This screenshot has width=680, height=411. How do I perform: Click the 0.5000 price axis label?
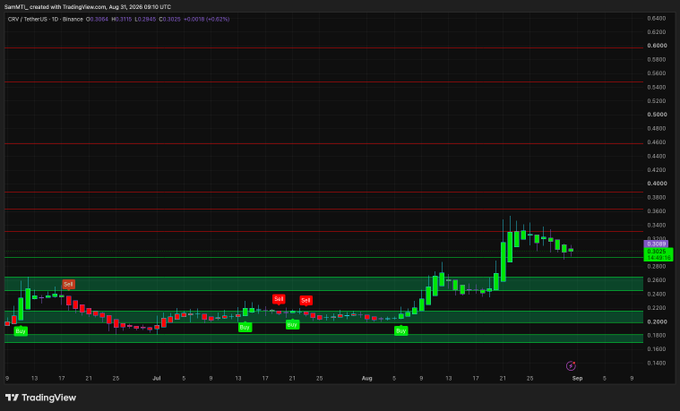point(657,114)
